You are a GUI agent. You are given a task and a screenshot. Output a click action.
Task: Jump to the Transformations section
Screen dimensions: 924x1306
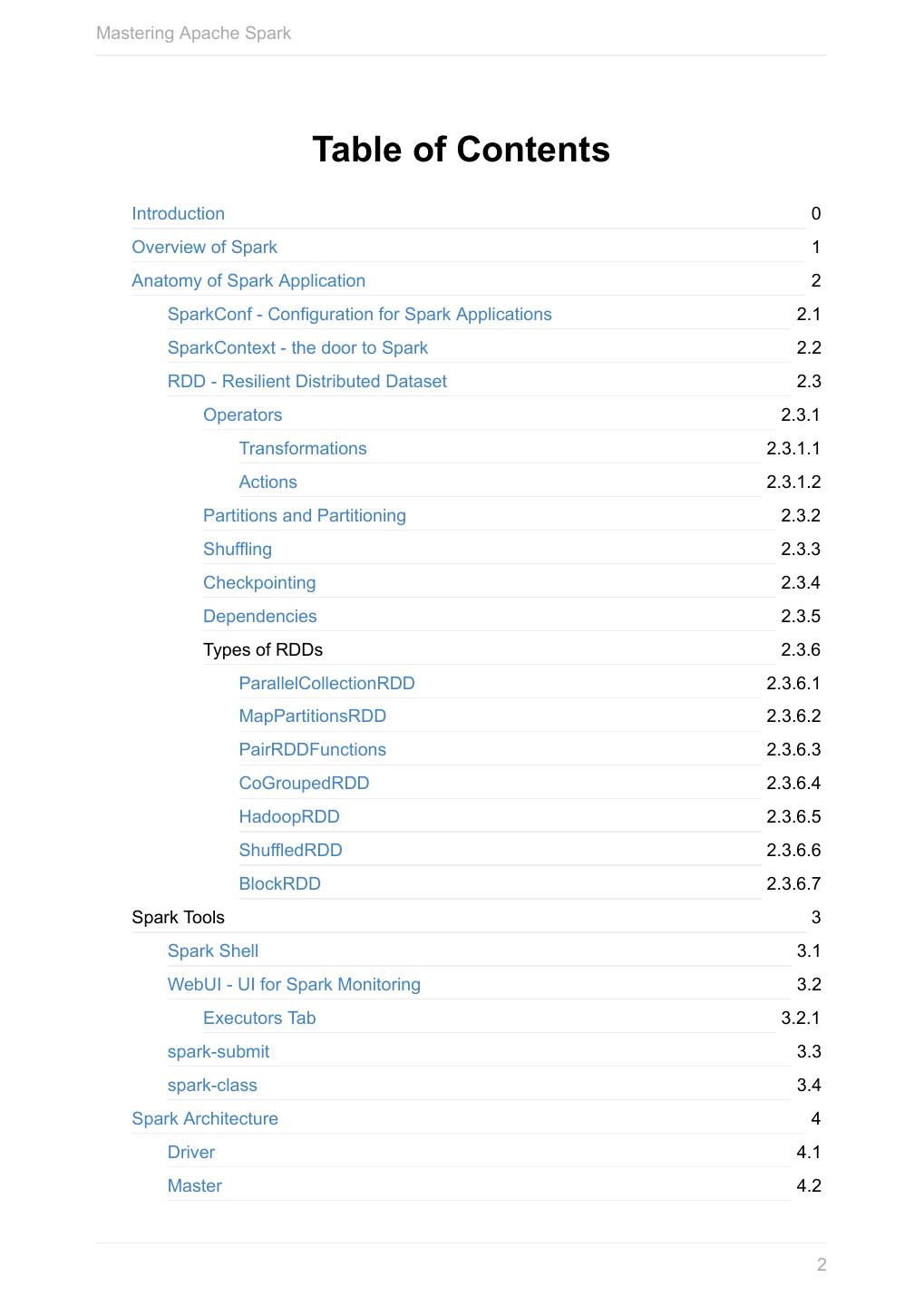[x=302, y=449]
